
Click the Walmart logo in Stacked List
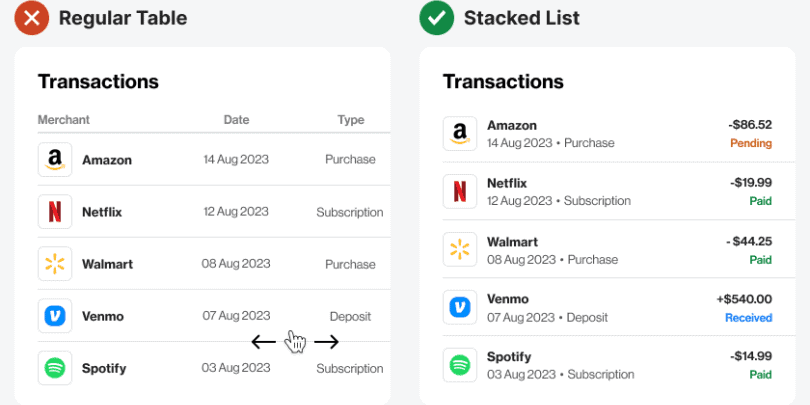tap(460, 249)
